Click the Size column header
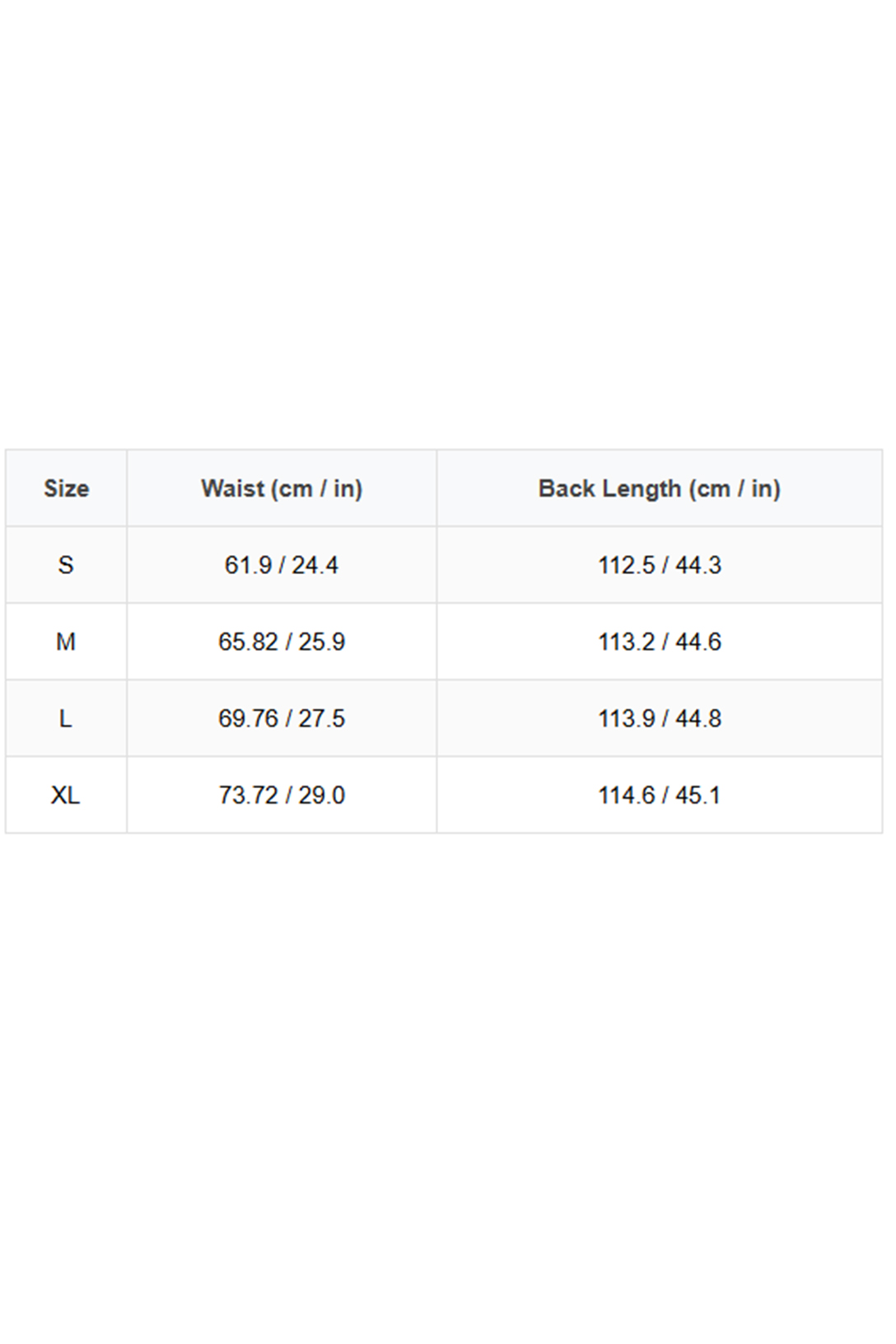 (66, 488)
